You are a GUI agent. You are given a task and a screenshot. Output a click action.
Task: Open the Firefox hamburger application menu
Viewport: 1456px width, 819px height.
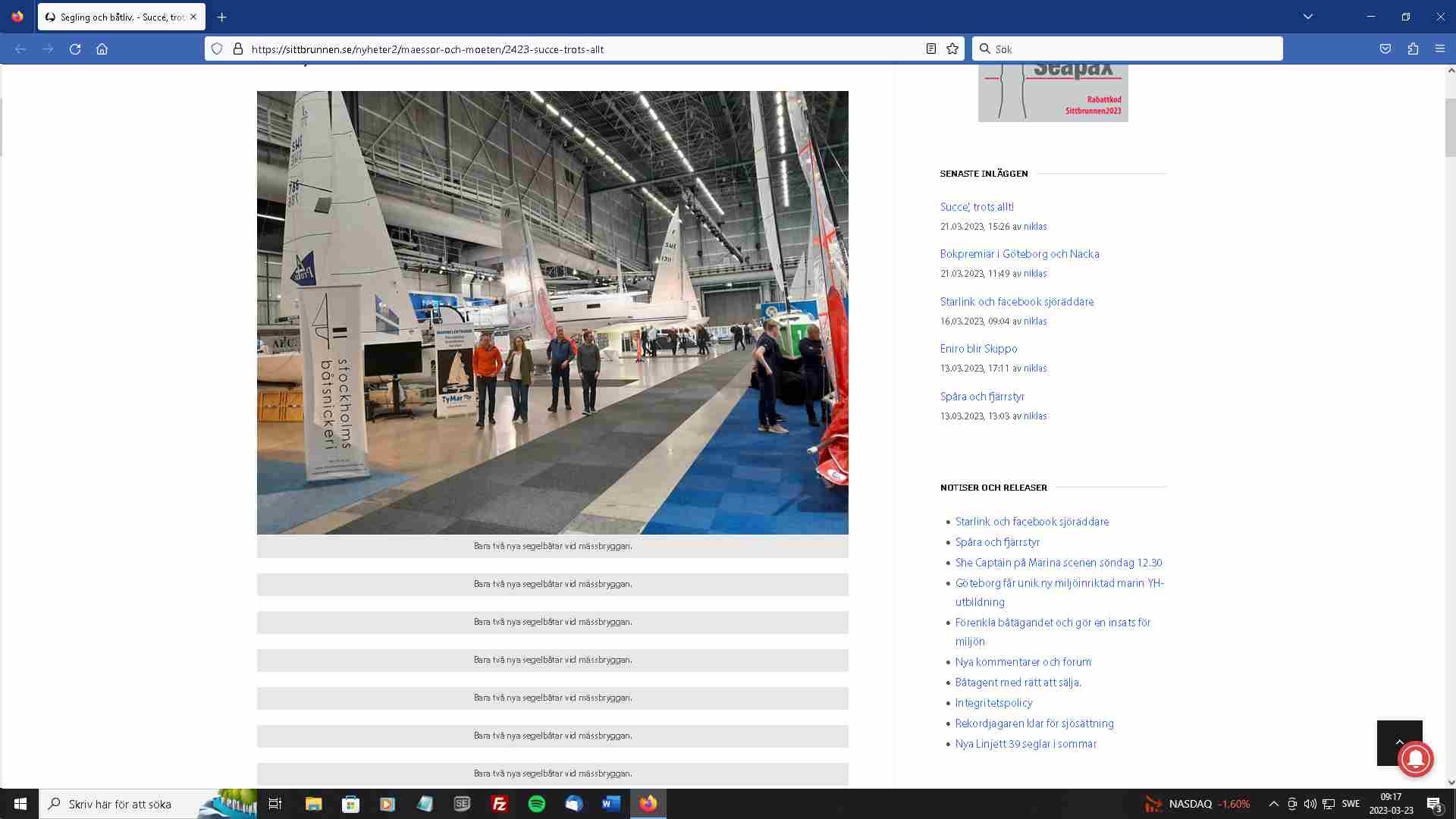coord(1440,49)
